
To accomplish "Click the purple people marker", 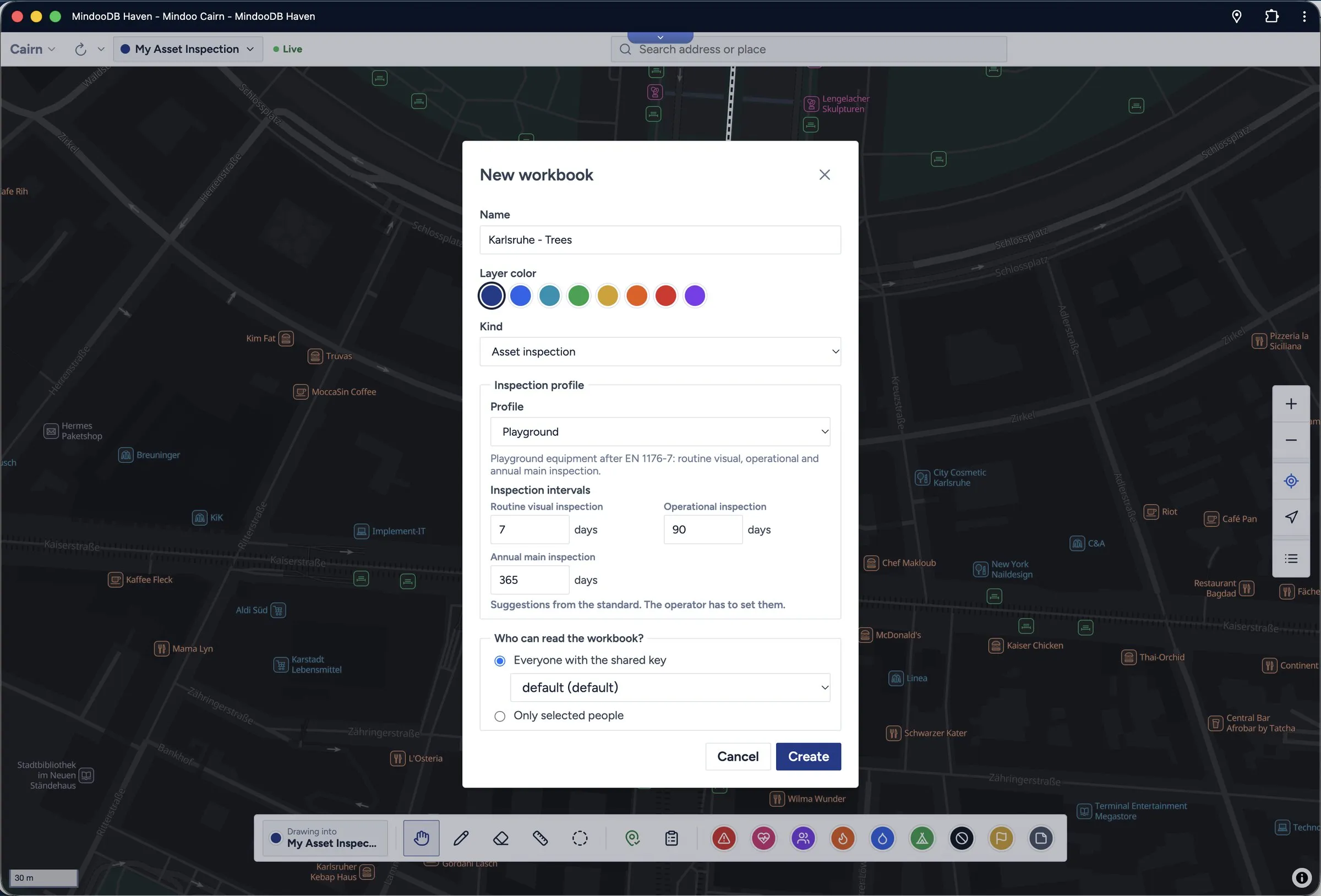I will click(803, 838).
